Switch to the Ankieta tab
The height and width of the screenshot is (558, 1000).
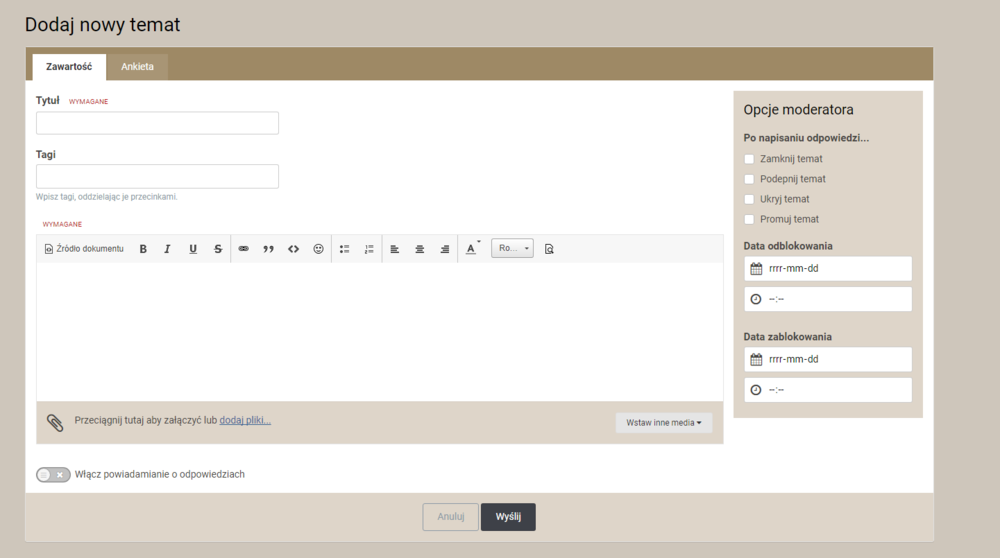coord(137,67)
